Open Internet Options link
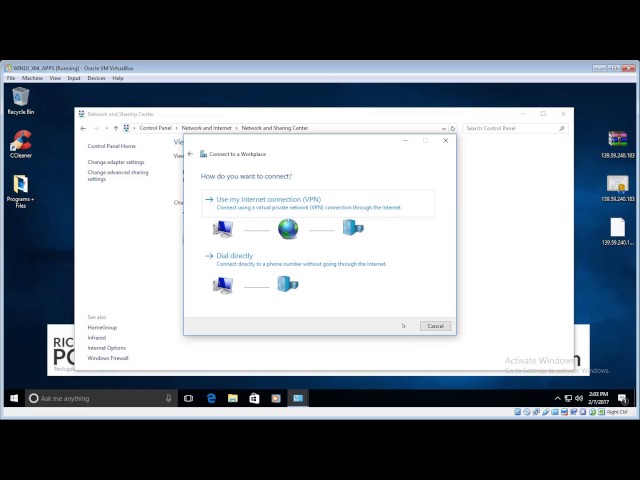Screen dimensions: 640x480 tap(107, 348)
